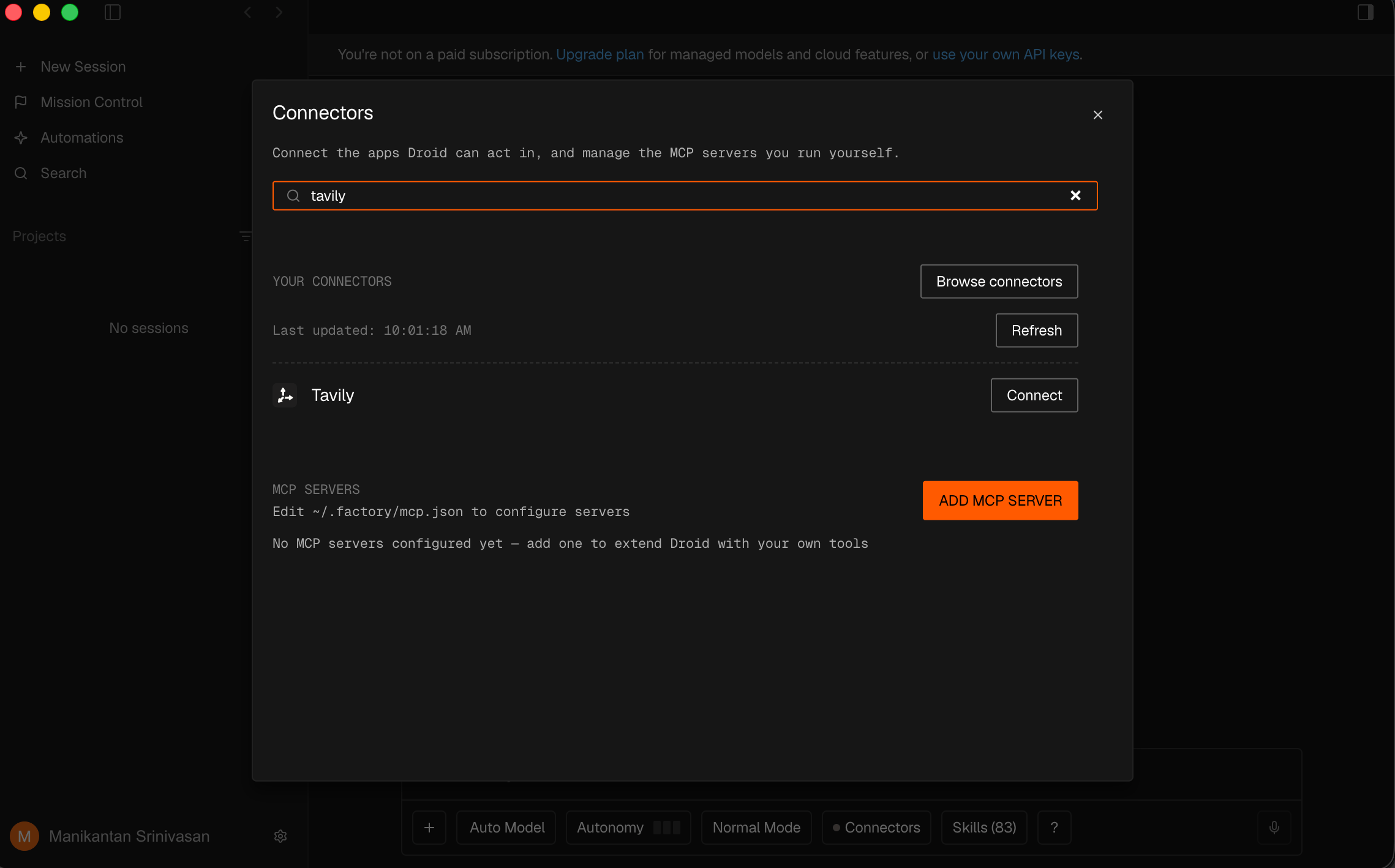
Task: Click the plus attachment button in composer
Action: (x=429, y=827)
